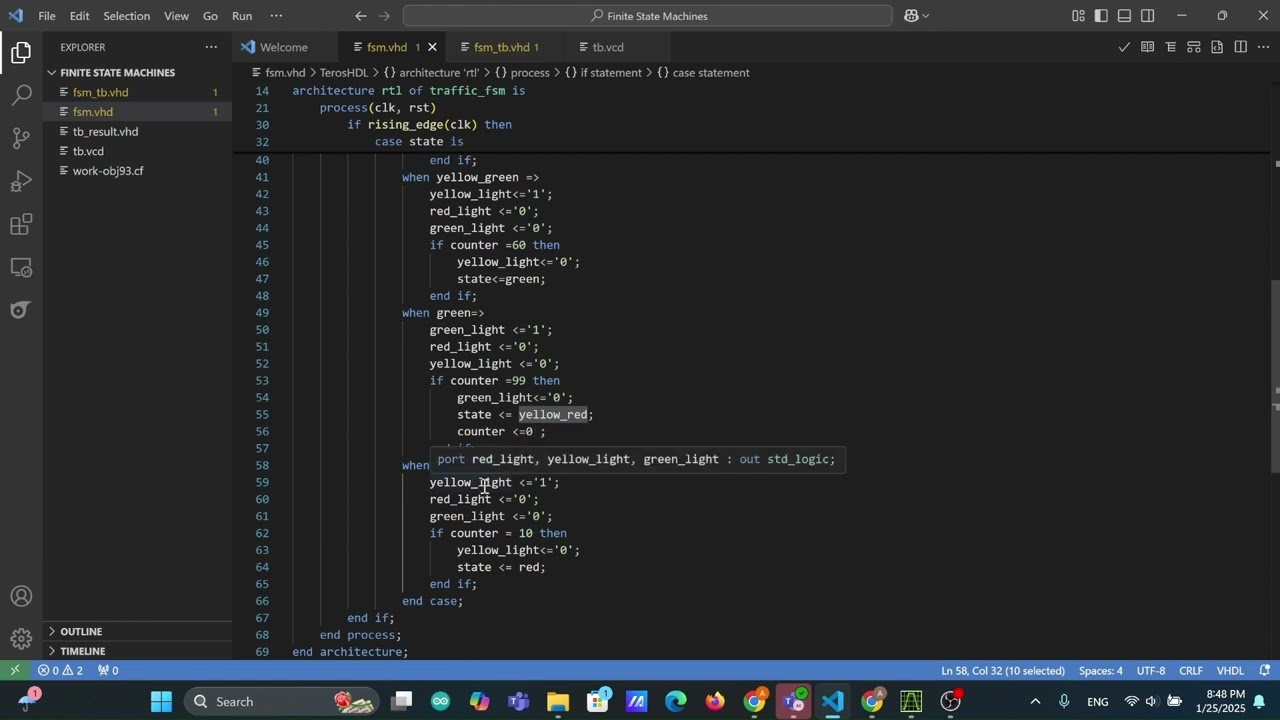Switch to the Welcome tab
This screenshot has width=1280, height=720.
point(283,47)
